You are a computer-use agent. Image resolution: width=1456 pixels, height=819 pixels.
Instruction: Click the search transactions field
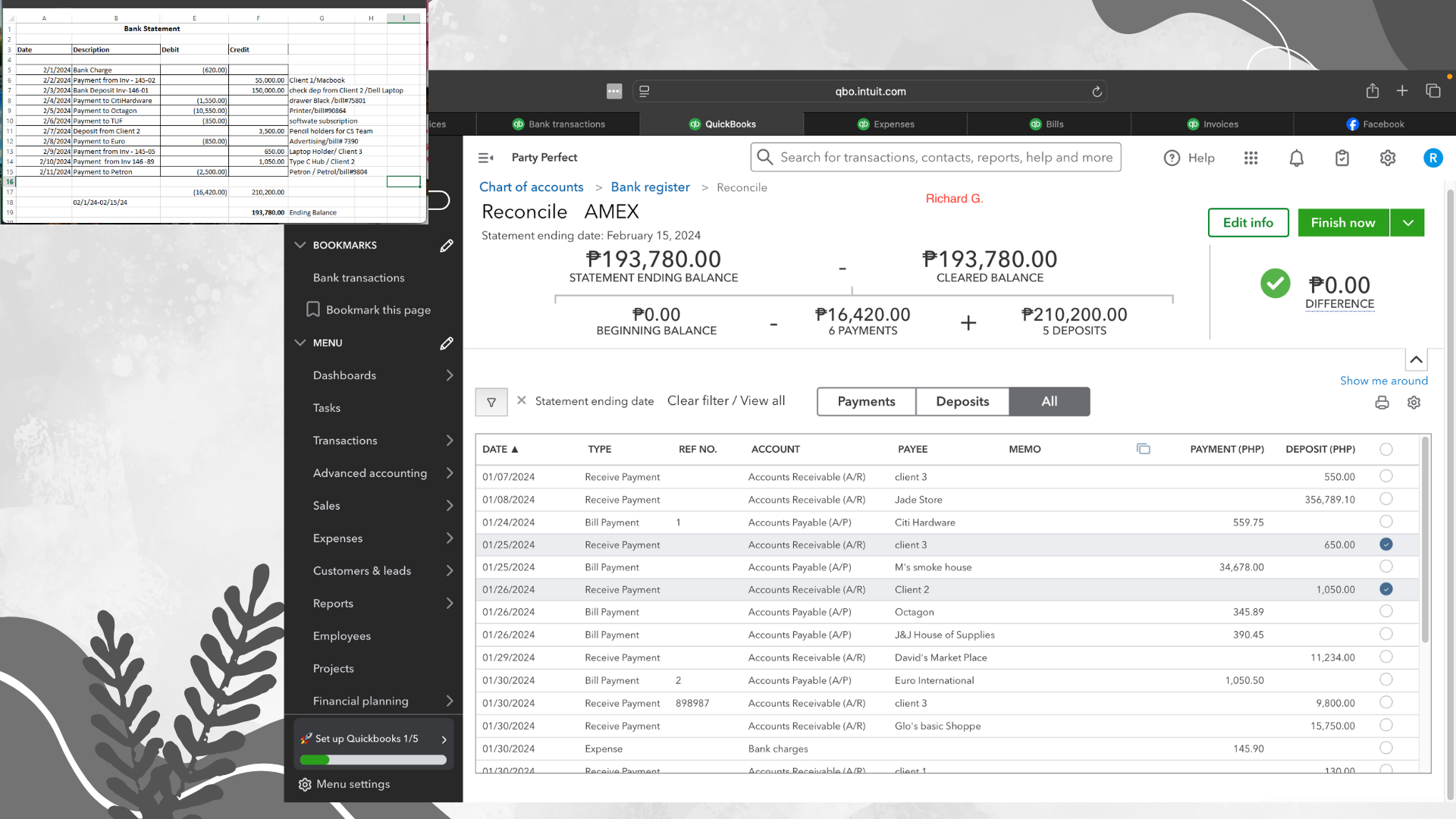[946, 158]
